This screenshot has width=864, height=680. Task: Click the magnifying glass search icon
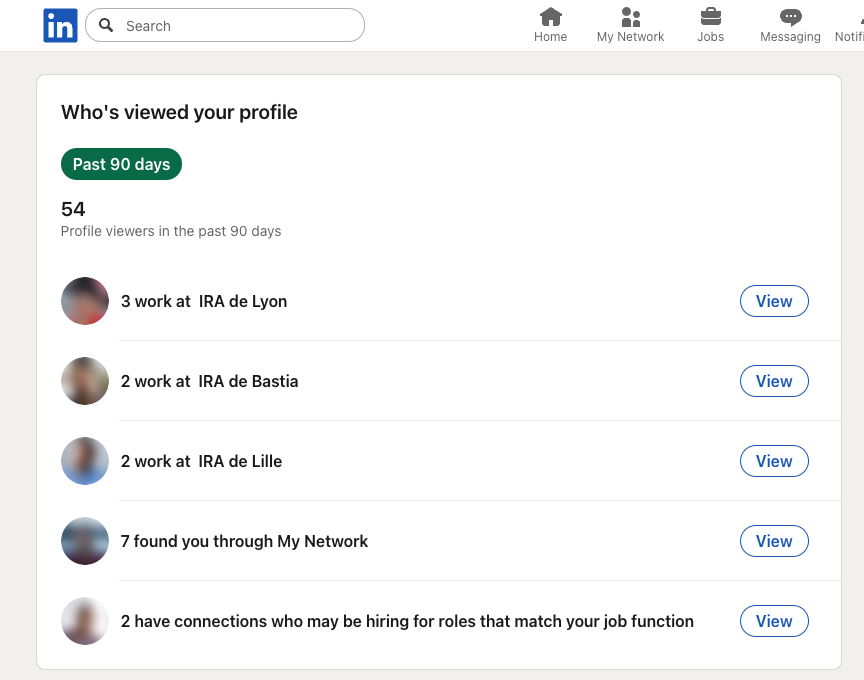click(x=106, y=25)
